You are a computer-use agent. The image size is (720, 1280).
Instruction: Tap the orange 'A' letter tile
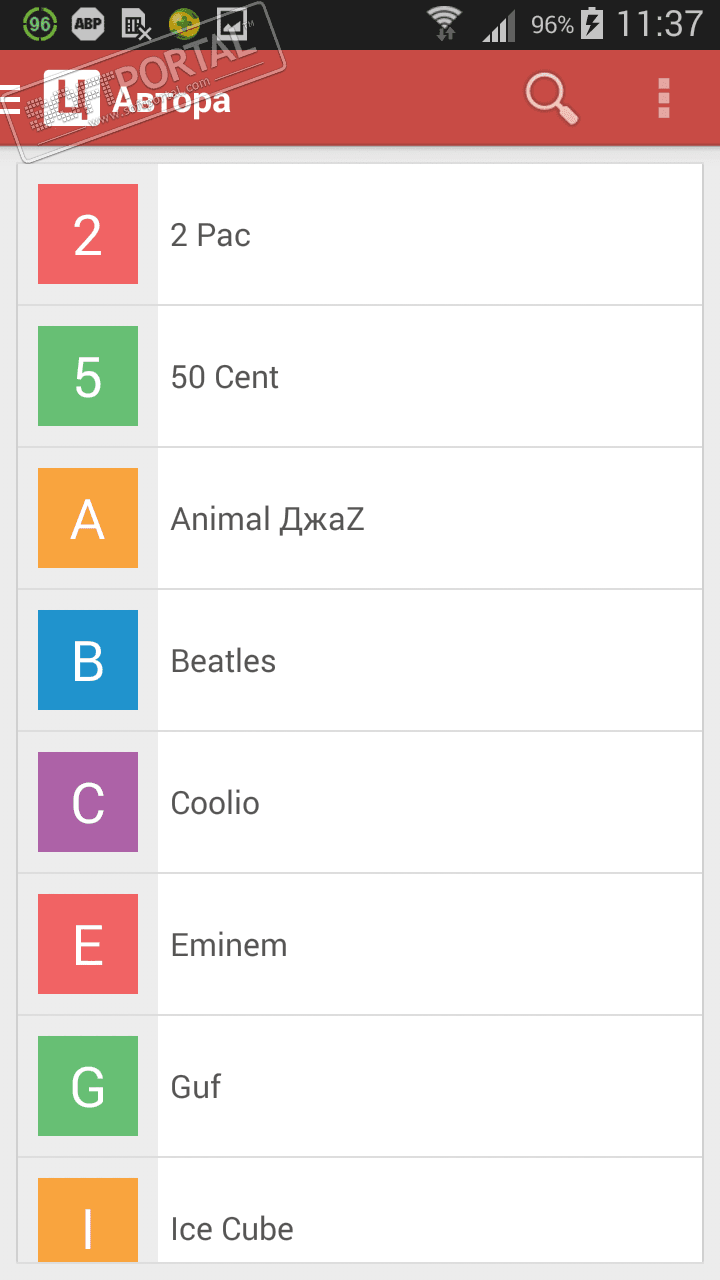tap(88, 518)
